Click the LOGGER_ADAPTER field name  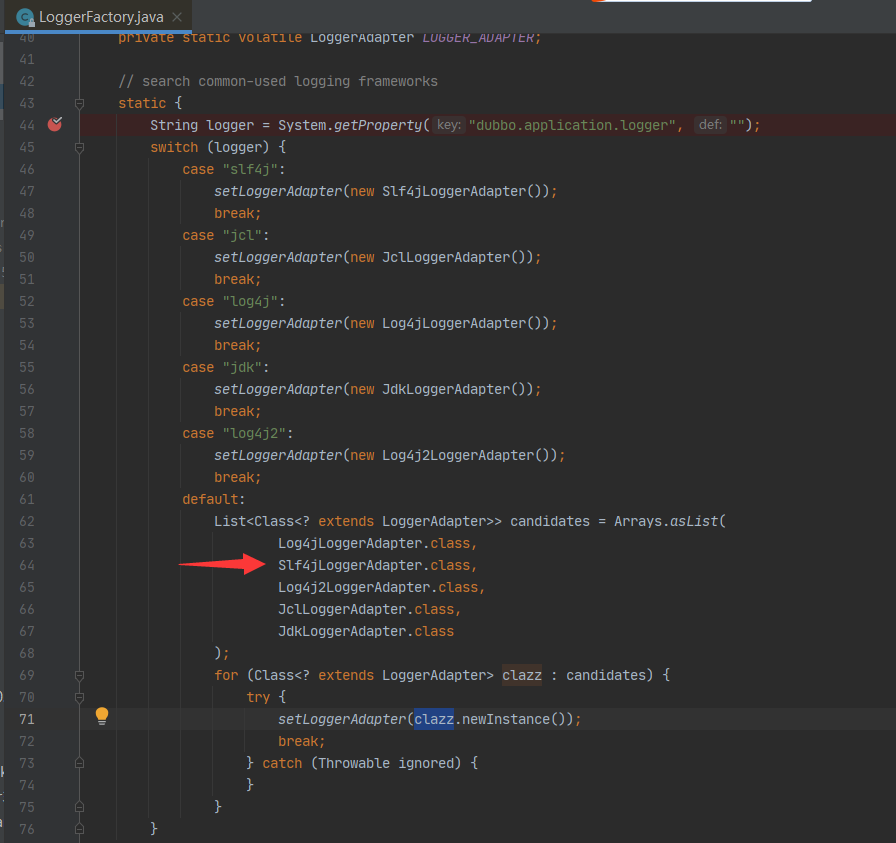[478, 38]
